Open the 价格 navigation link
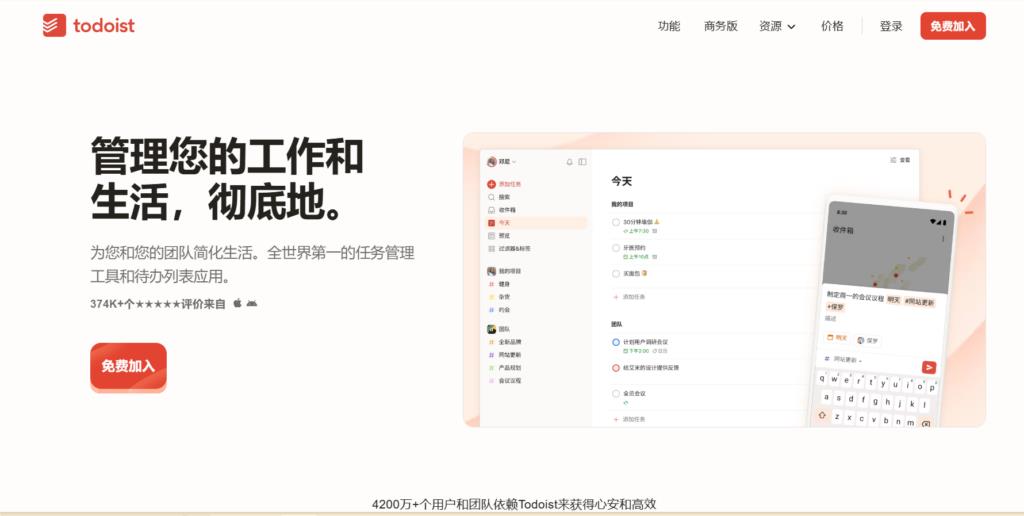Image resolution: width=1024 pixels, height=516 pixels. coord(832,26)
